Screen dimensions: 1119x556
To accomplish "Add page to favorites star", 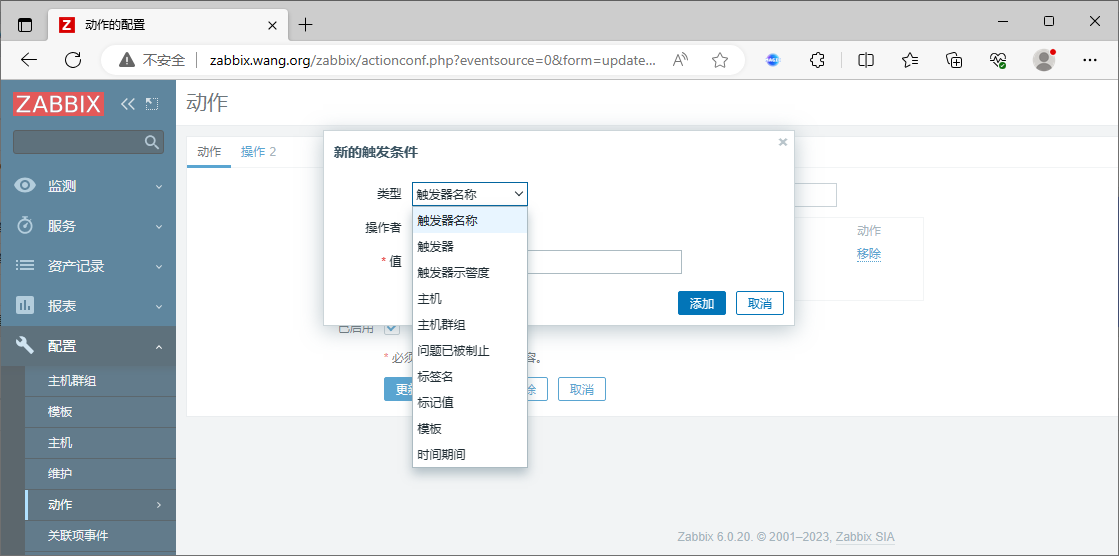I will point(719,60).
